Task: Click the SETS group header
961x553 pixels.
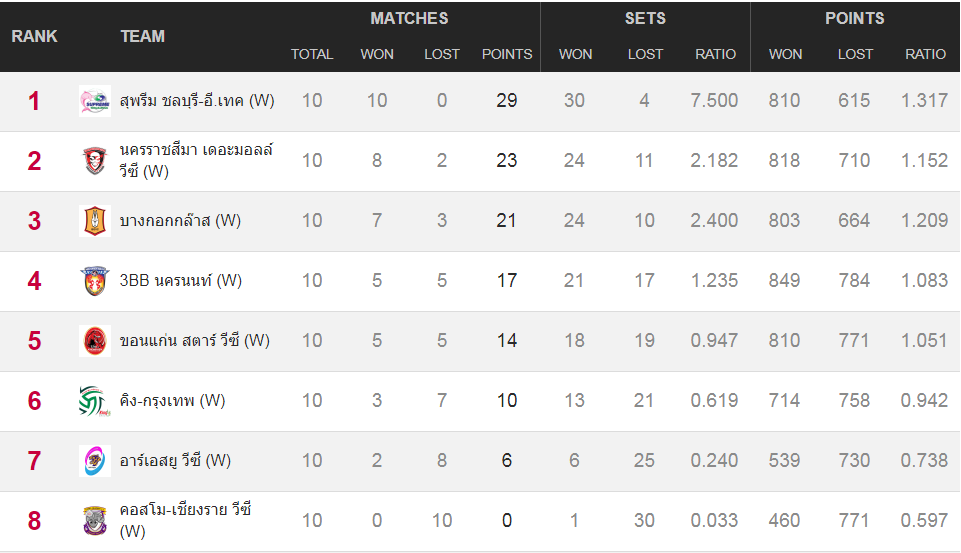Action: click(645, 18)
